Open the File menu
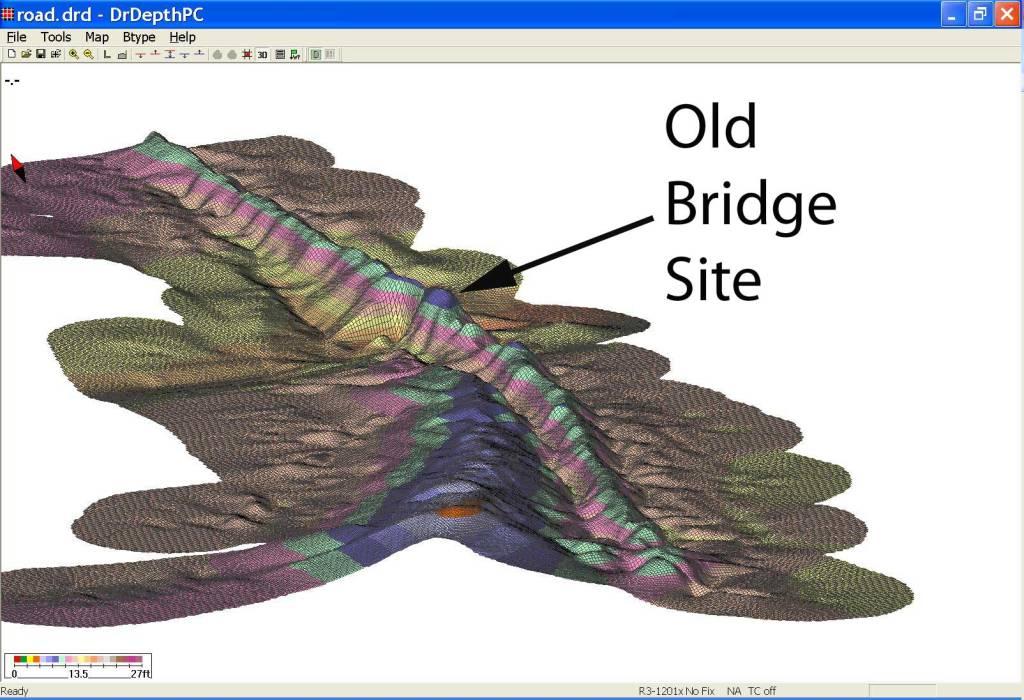 coord(16,37)
